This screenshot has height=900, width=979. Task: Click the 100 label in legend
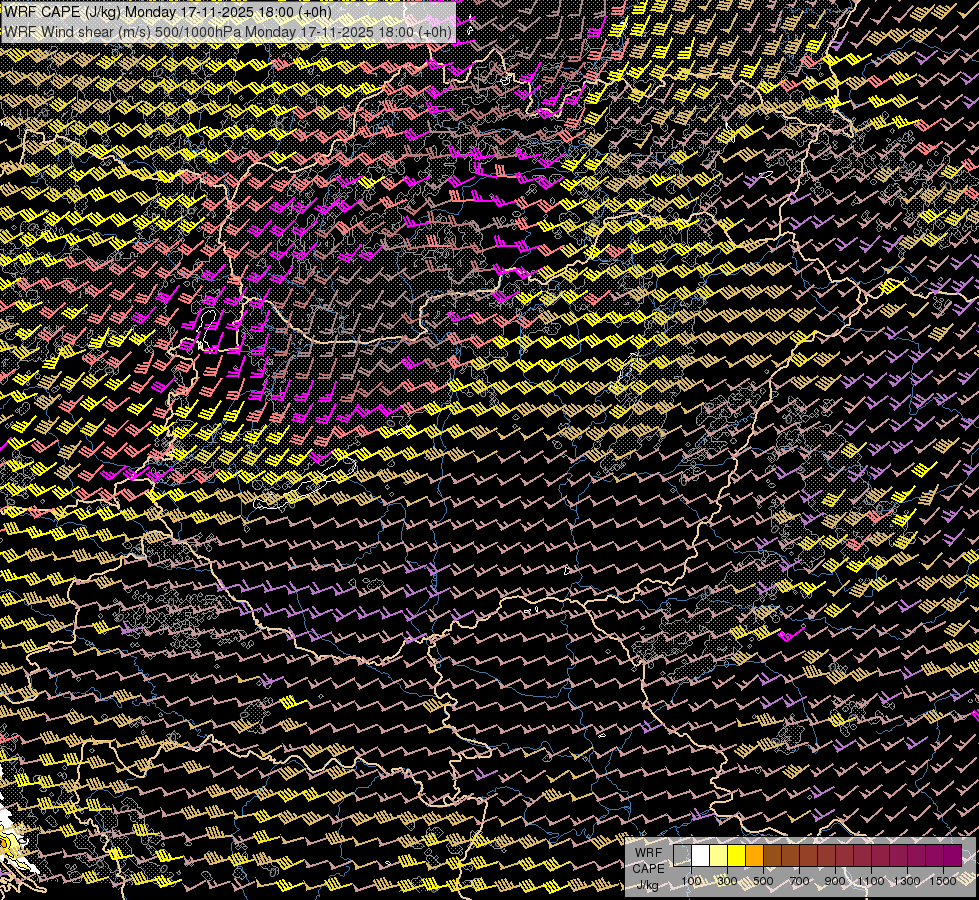point(691,881)
